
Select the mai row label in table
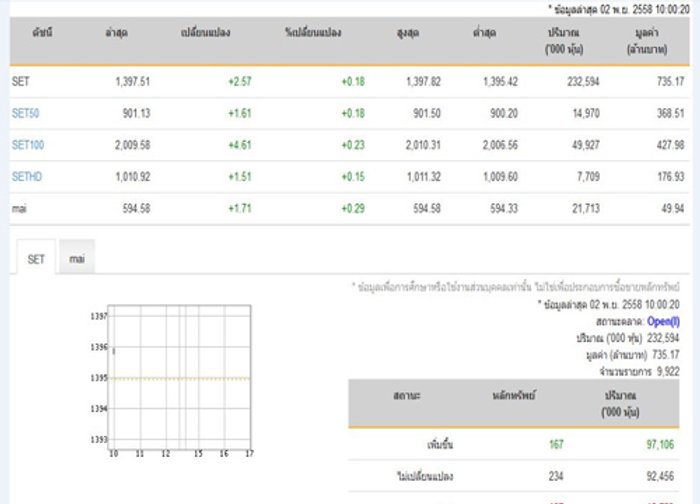[19, 208]
